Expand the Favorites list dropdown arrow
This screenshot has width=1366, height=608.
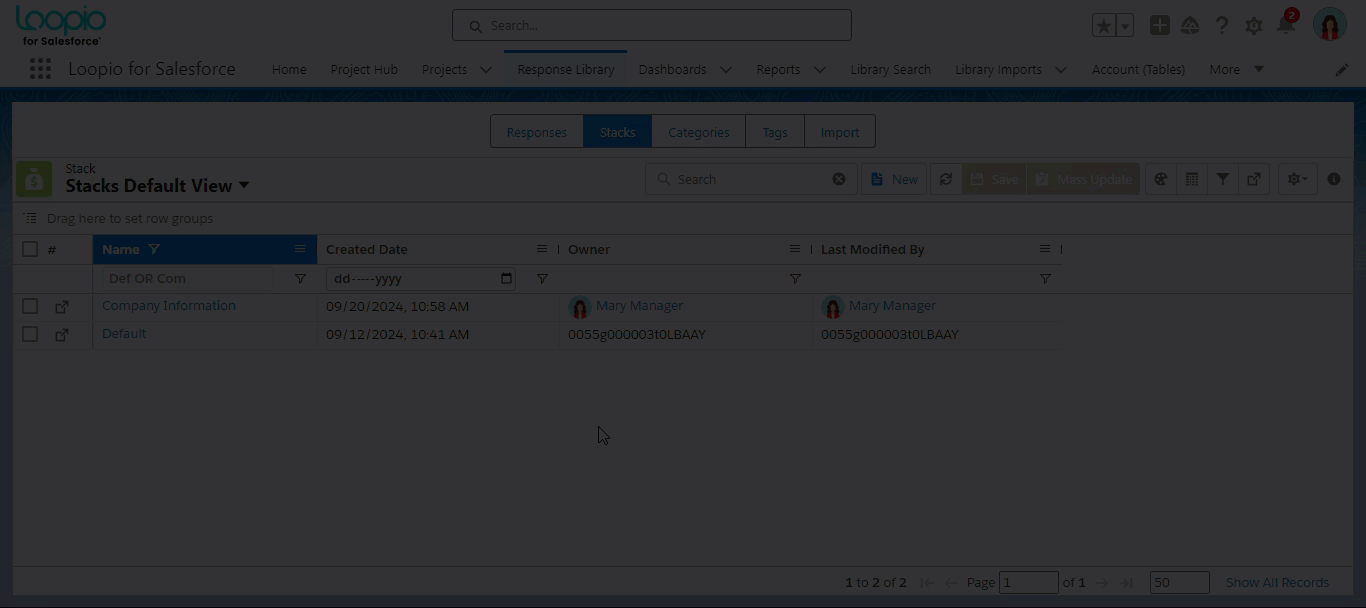(1125, 26)
